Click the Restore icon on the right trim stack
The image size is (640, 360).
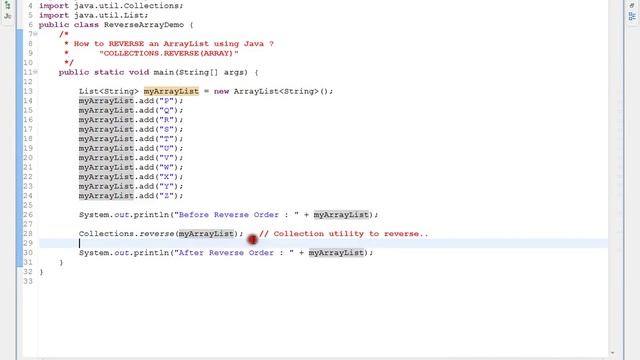[x=632, y=5]
